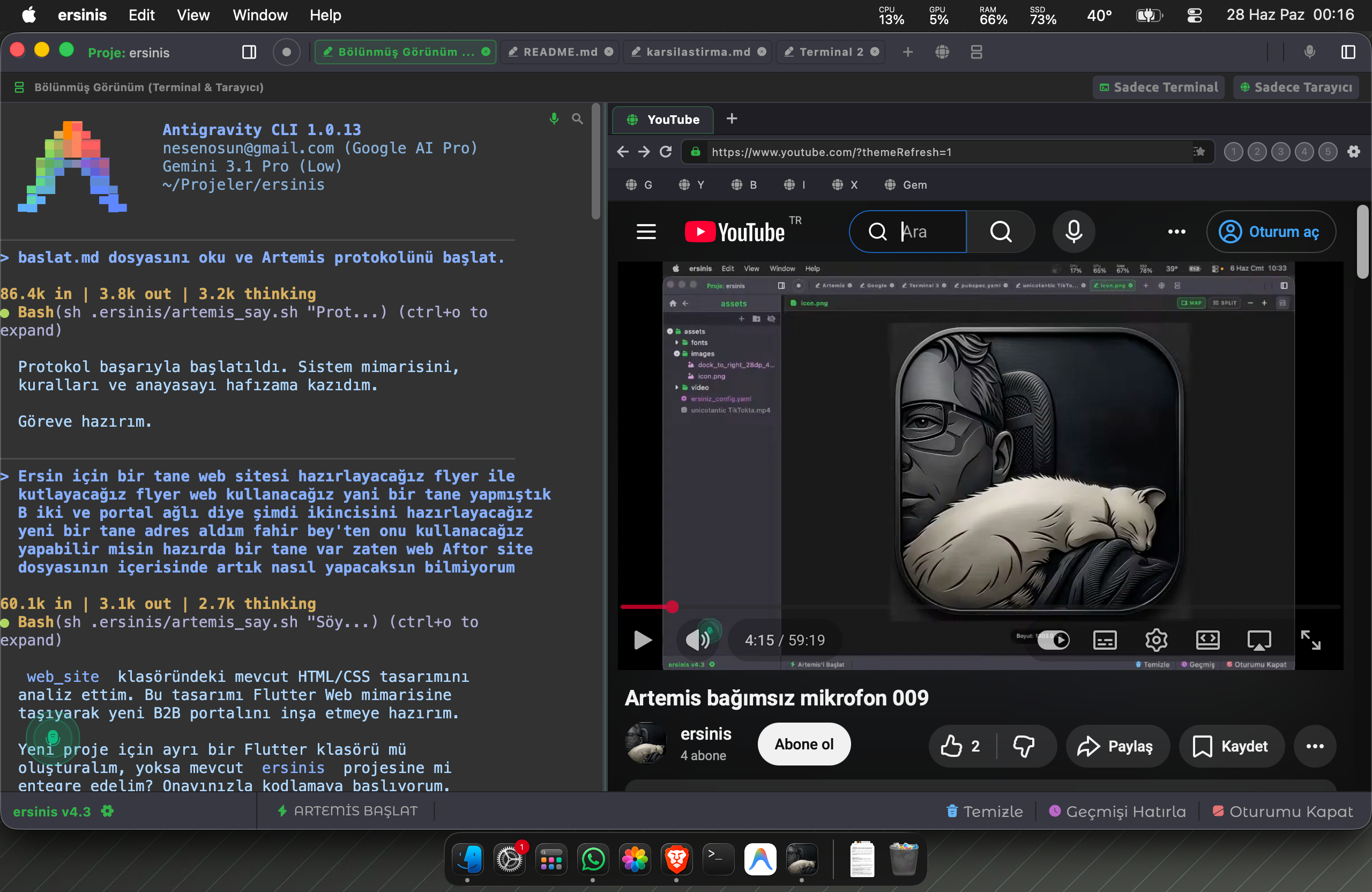Click browser address bar URL
Image resolution: width=1372 pixels, height=892 pixels.
click(x=948, y=152)
